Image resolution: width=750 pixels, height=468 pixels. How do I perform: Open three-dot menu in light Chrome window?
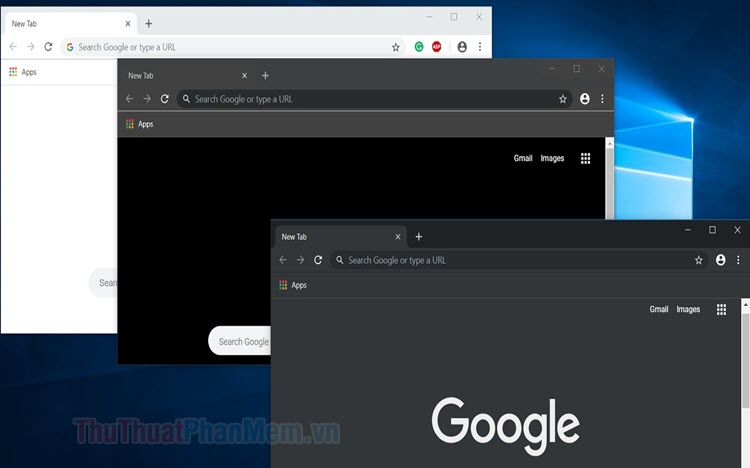point(480,46)
